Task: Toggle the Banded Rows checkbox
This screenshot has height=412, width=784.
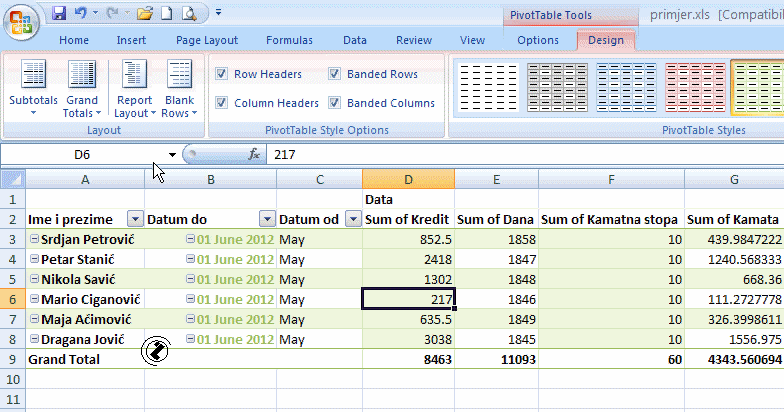Action: tap(334, 74)
